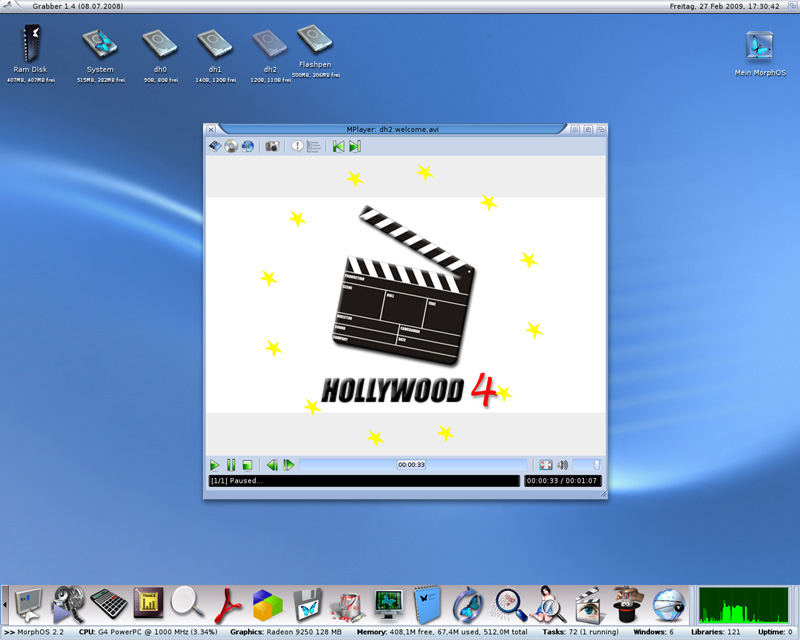Open the butterfly refresh arrows dock icon
This screenshot has width=800, height=640.
467,605
